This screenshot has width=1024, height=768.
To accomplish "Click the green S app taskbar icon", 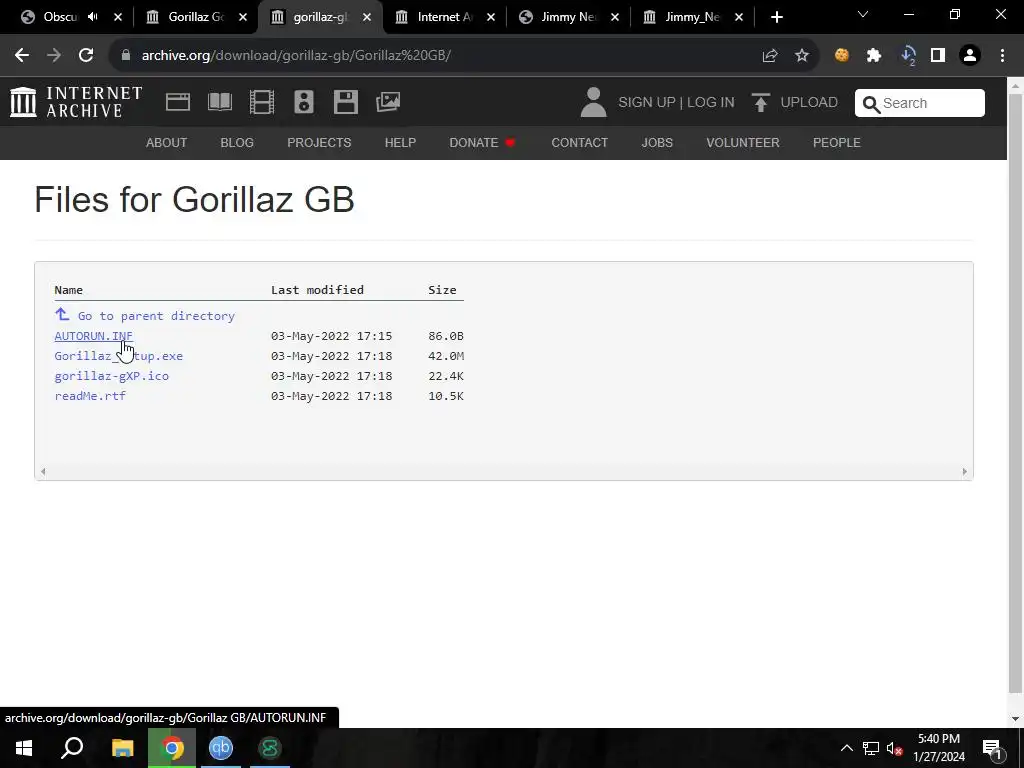I will tap(270, 748).
